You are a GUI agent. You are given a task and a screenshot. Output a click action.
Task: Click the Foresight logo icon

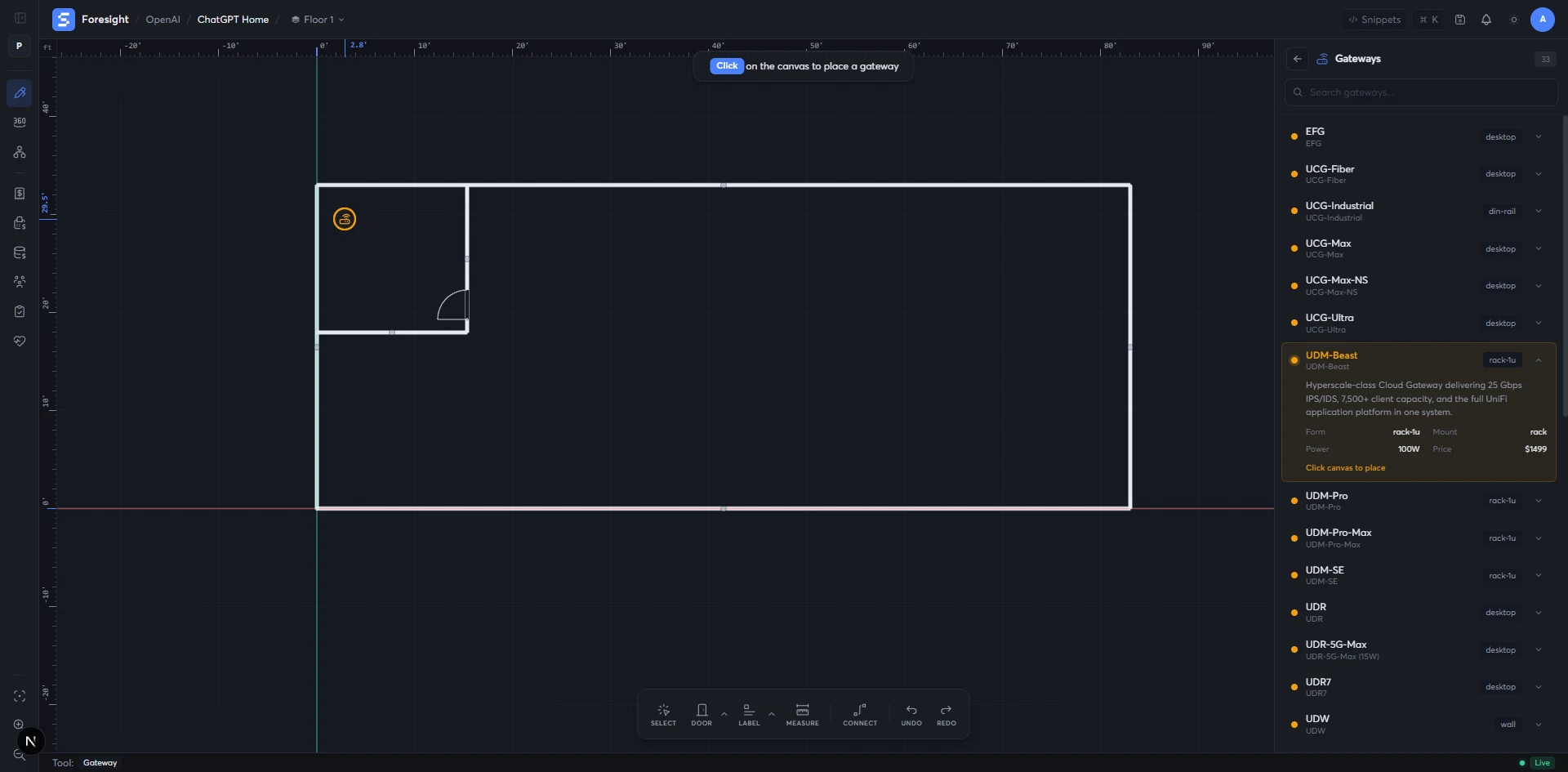pos(63,20)
